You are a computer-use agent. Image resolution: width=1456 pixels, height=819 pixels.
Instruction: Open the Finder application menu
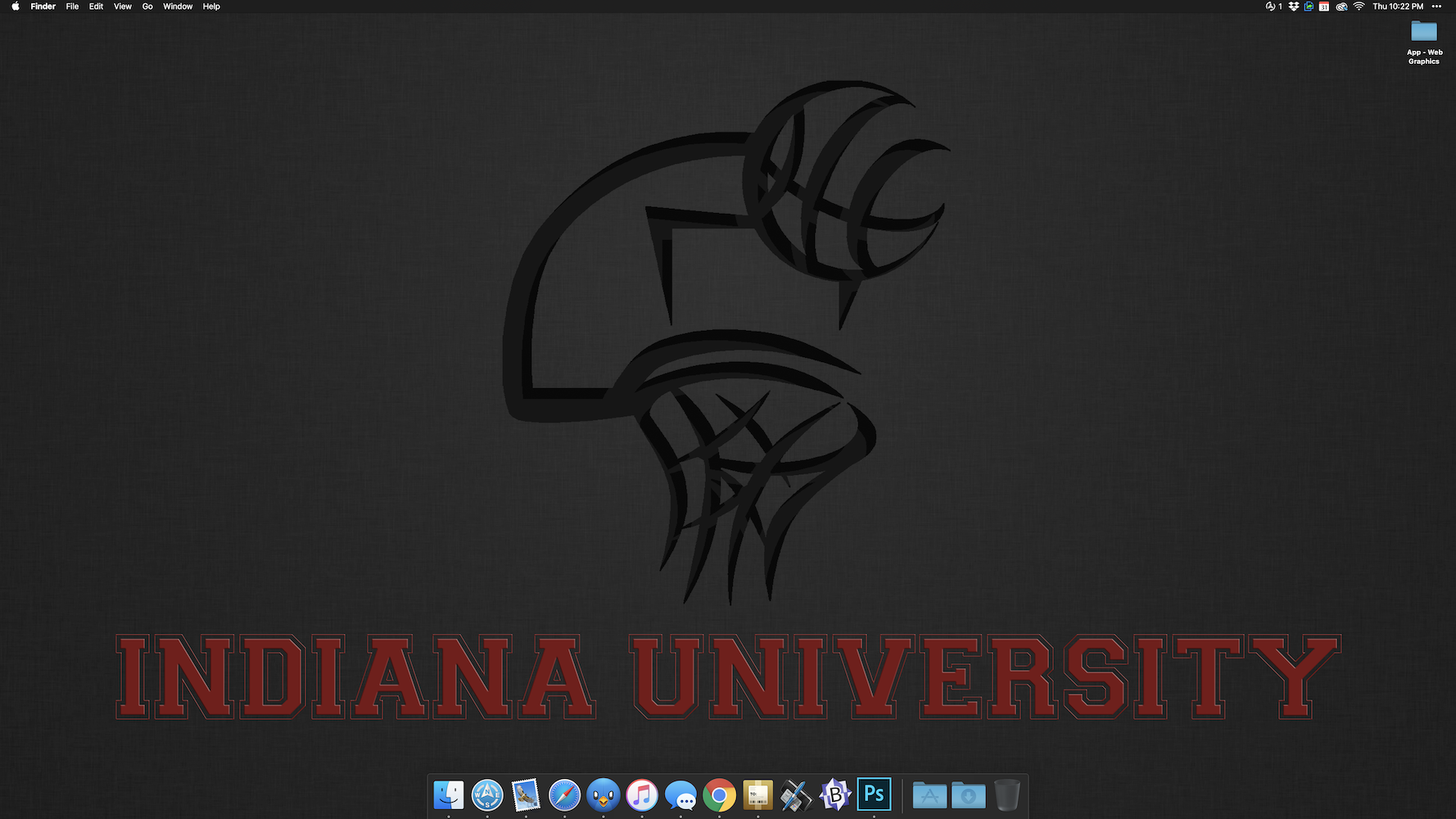coord(43,7)
